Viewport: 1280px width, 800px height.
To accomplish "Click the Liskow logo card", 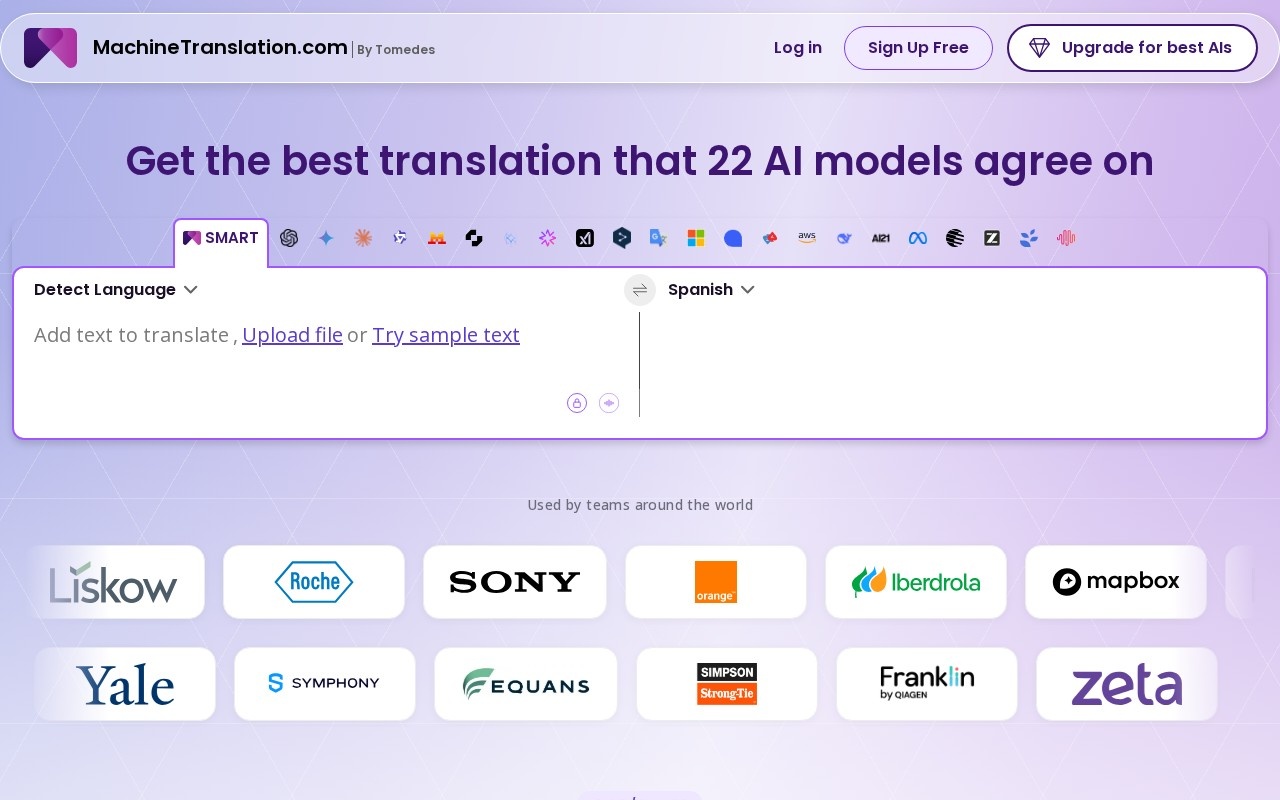I will [x=114, y=582].
